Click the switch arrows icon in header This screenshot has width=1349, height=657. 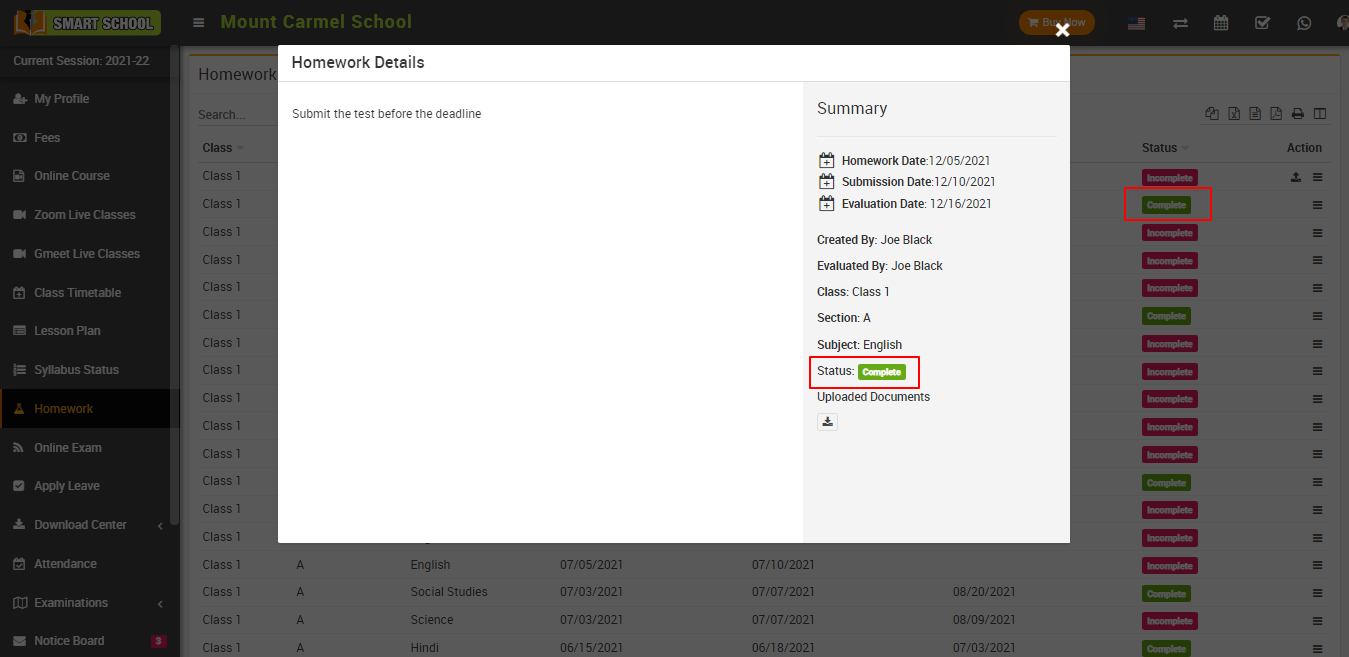pyautogui.click(x=1180, y=23)
